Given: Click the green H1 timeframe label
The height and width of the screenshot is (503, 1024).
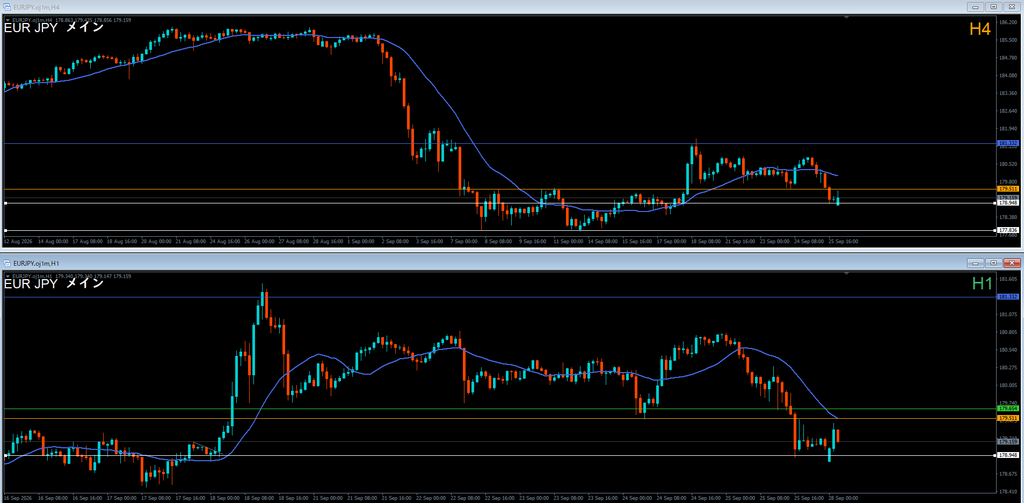Looking at the screenshot, I should pos(982,284).
